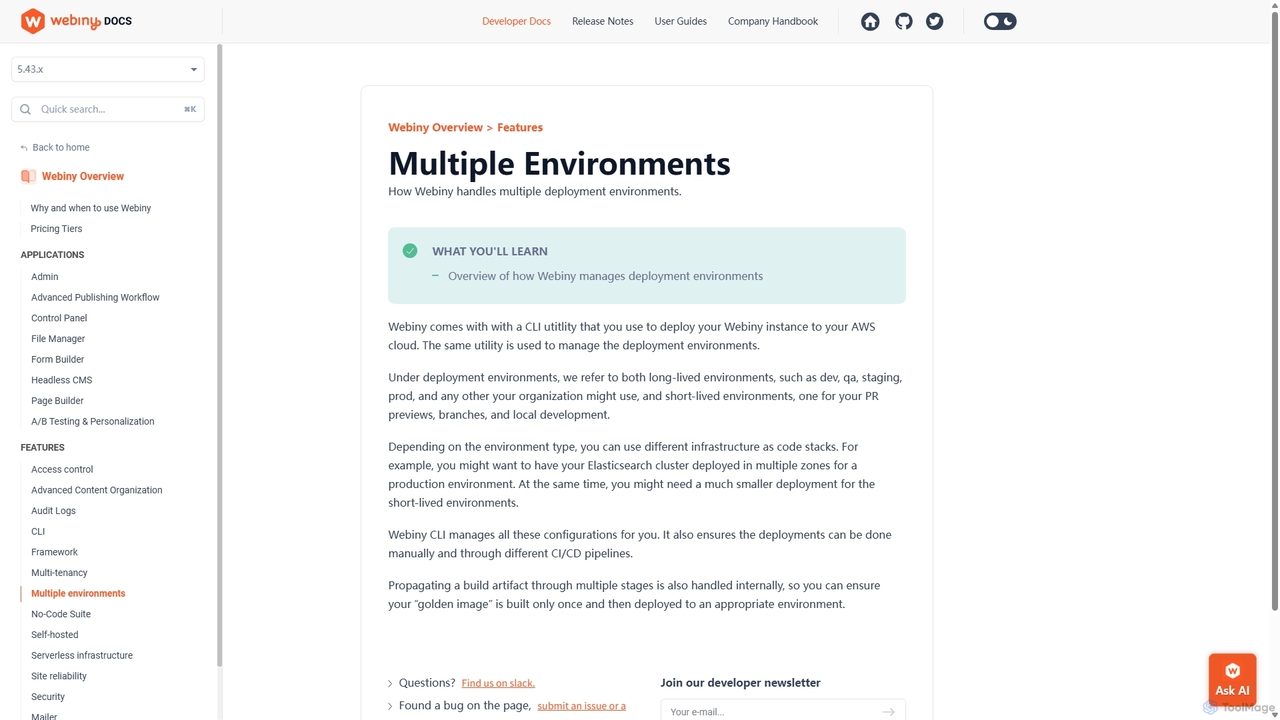The height and width of the screenshot is (720, 1280).
Task: Click 'Join our developer newsletter' text
Action: point(740,683)
